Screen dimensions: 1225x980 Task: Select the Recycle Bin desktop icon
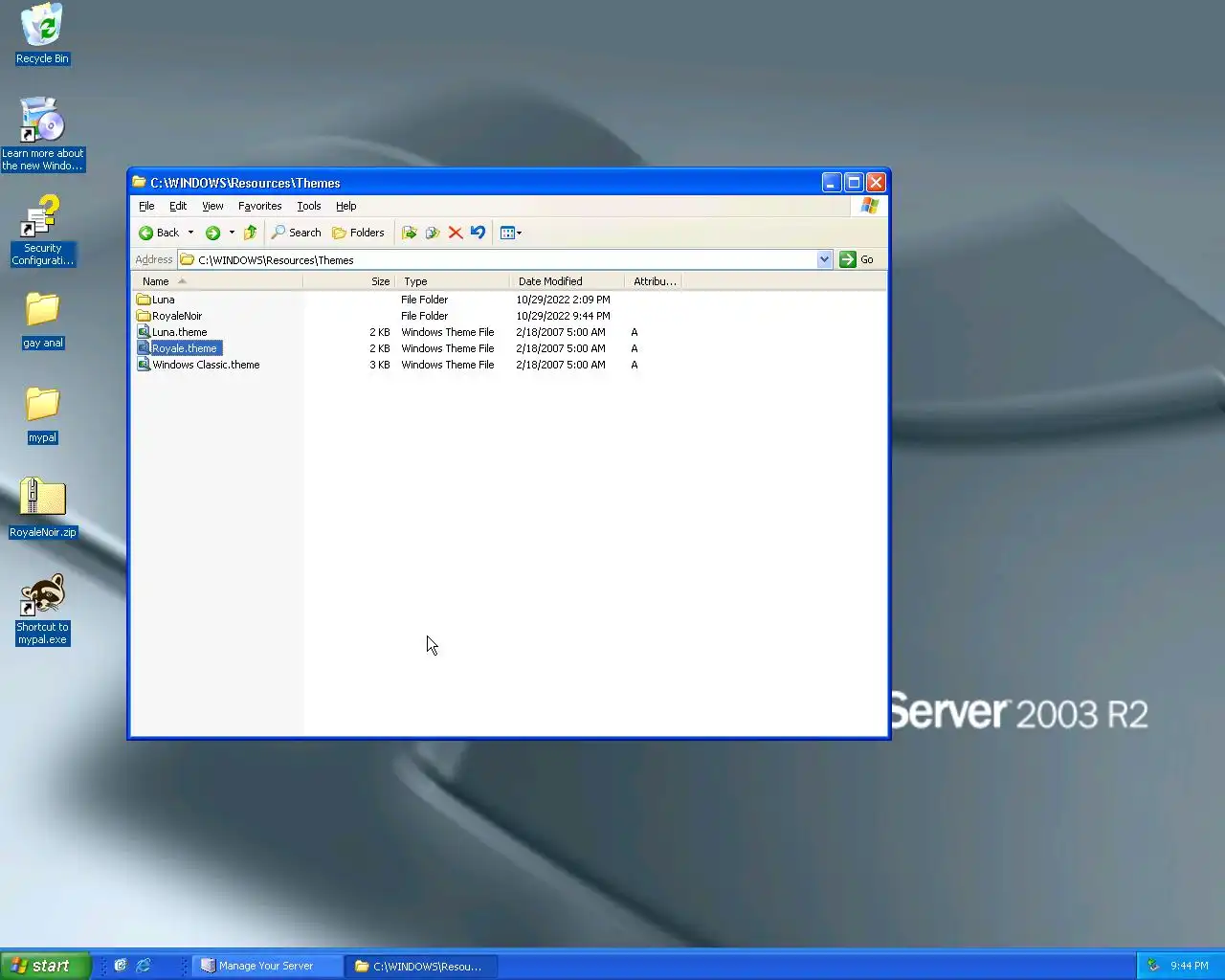tap(42, 33)
